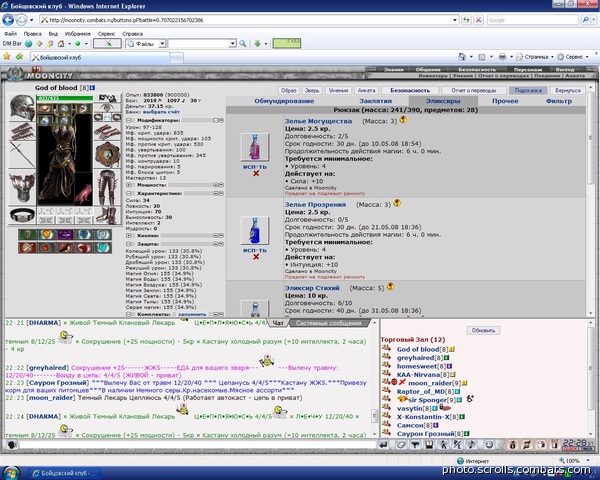600x480 pixels.
Task: Click greyhaired in the user list
Action: point(415,358)
